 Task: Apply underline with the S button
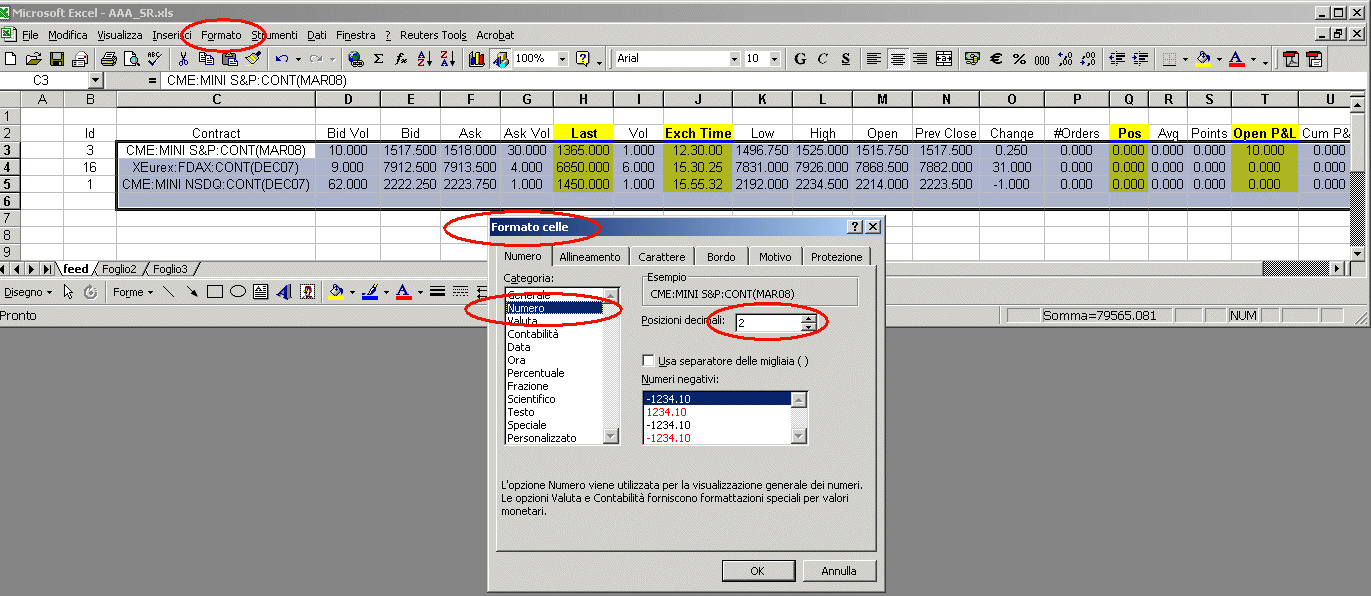pyautogui.click(x=846, y=59)
